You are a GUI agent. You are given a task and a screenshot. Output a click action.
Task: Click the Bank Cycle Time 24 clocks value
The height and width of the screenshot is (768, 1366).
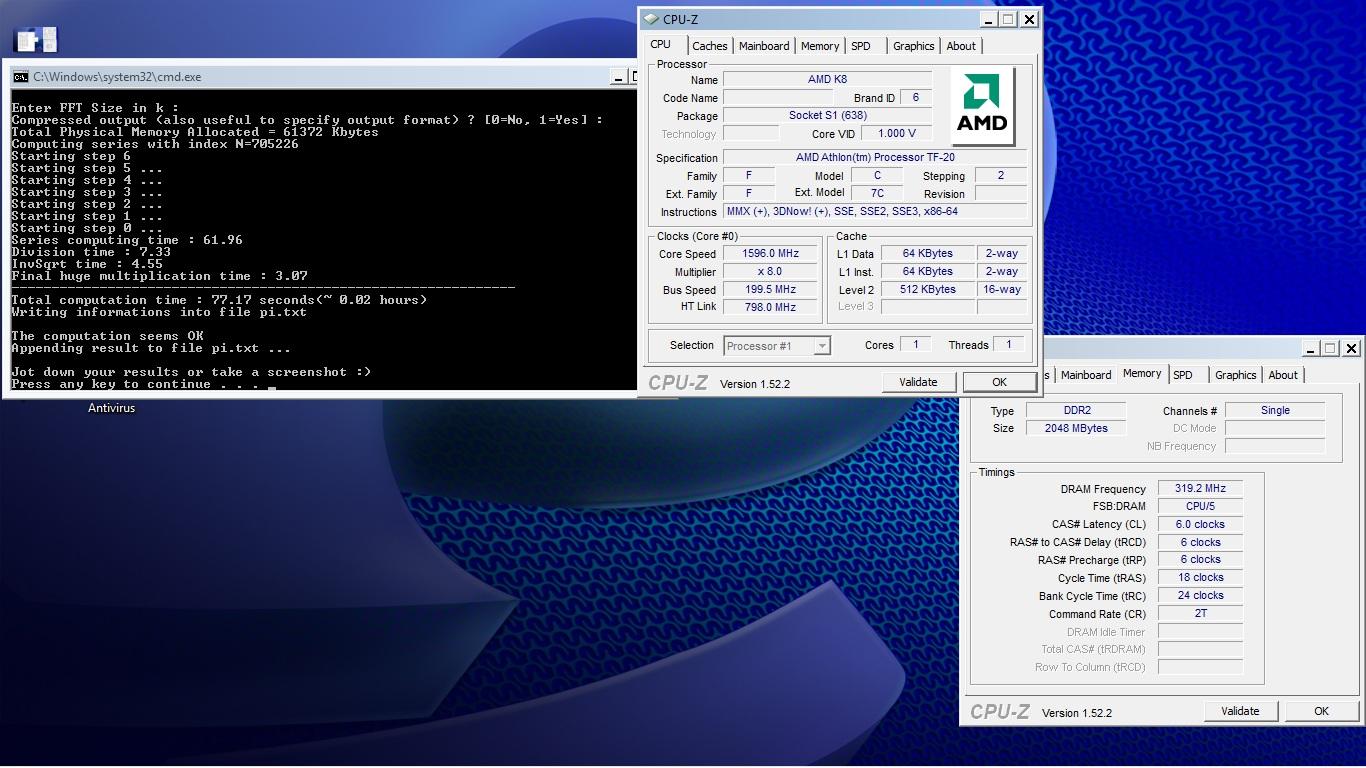point(1200,596)
